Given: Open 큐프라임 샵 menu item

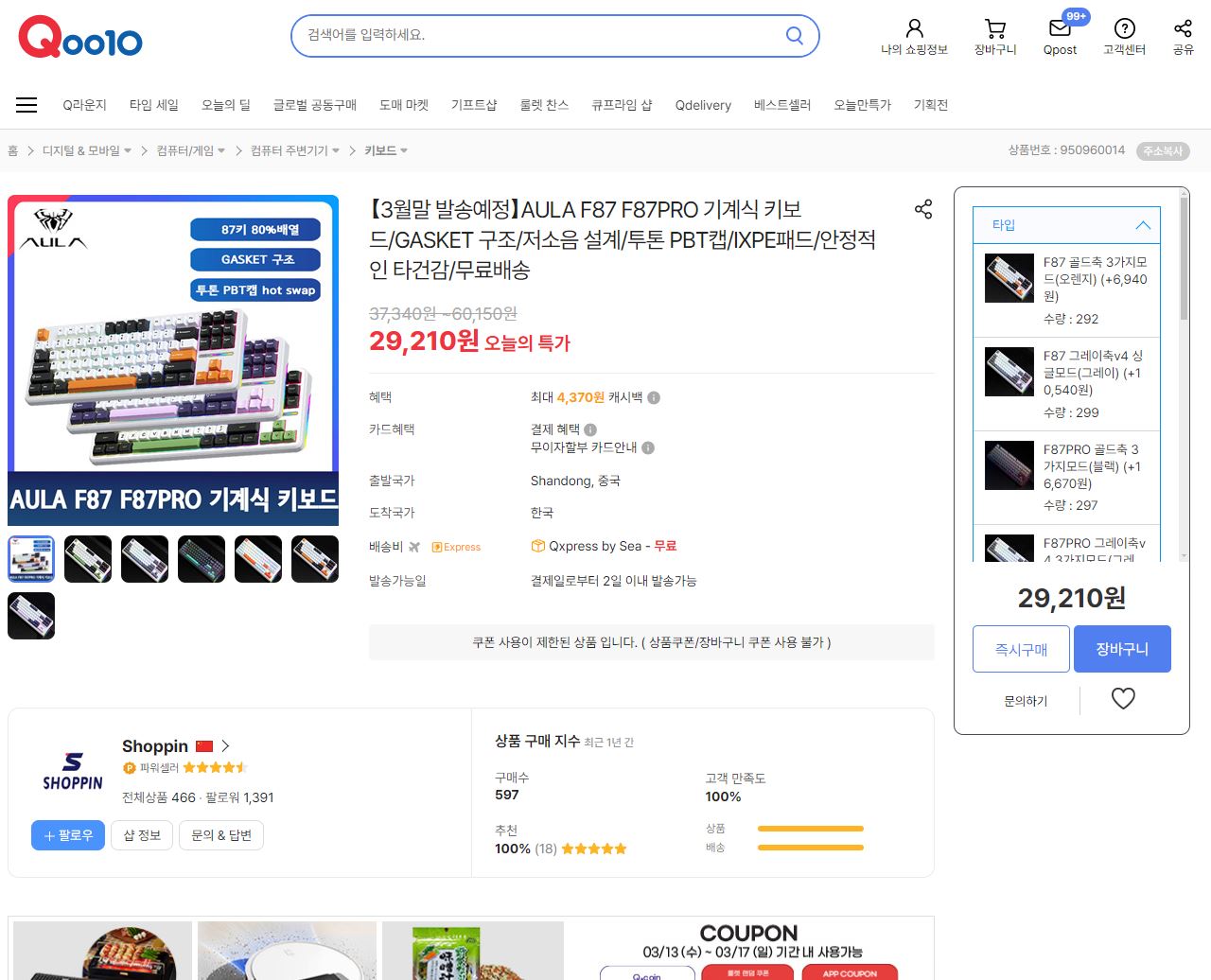Looking at the screenshot, I should pyautogui.click(x=622, y=105).
